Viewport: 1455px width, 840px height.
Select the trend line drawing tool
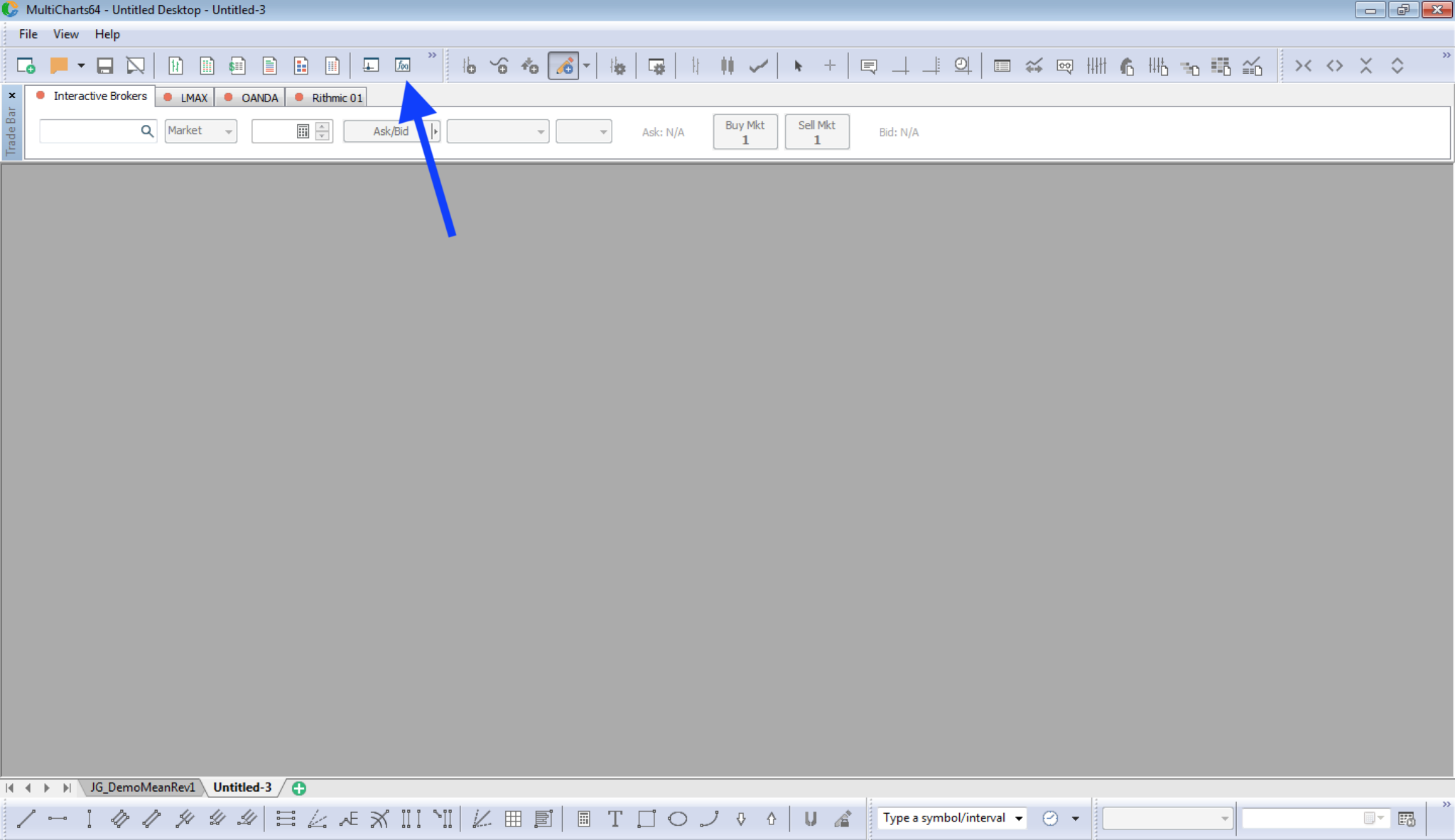coord(26,819)
